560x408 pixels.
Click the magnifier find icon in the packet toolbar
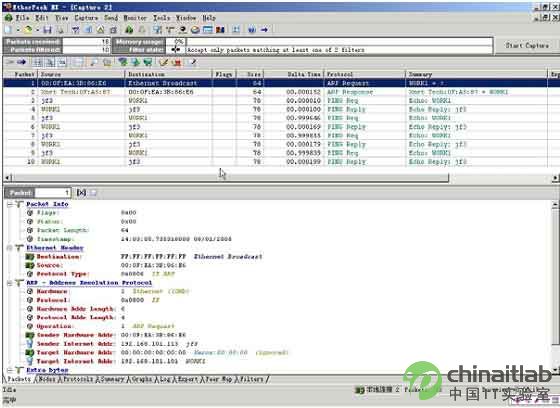click(94, 63)
